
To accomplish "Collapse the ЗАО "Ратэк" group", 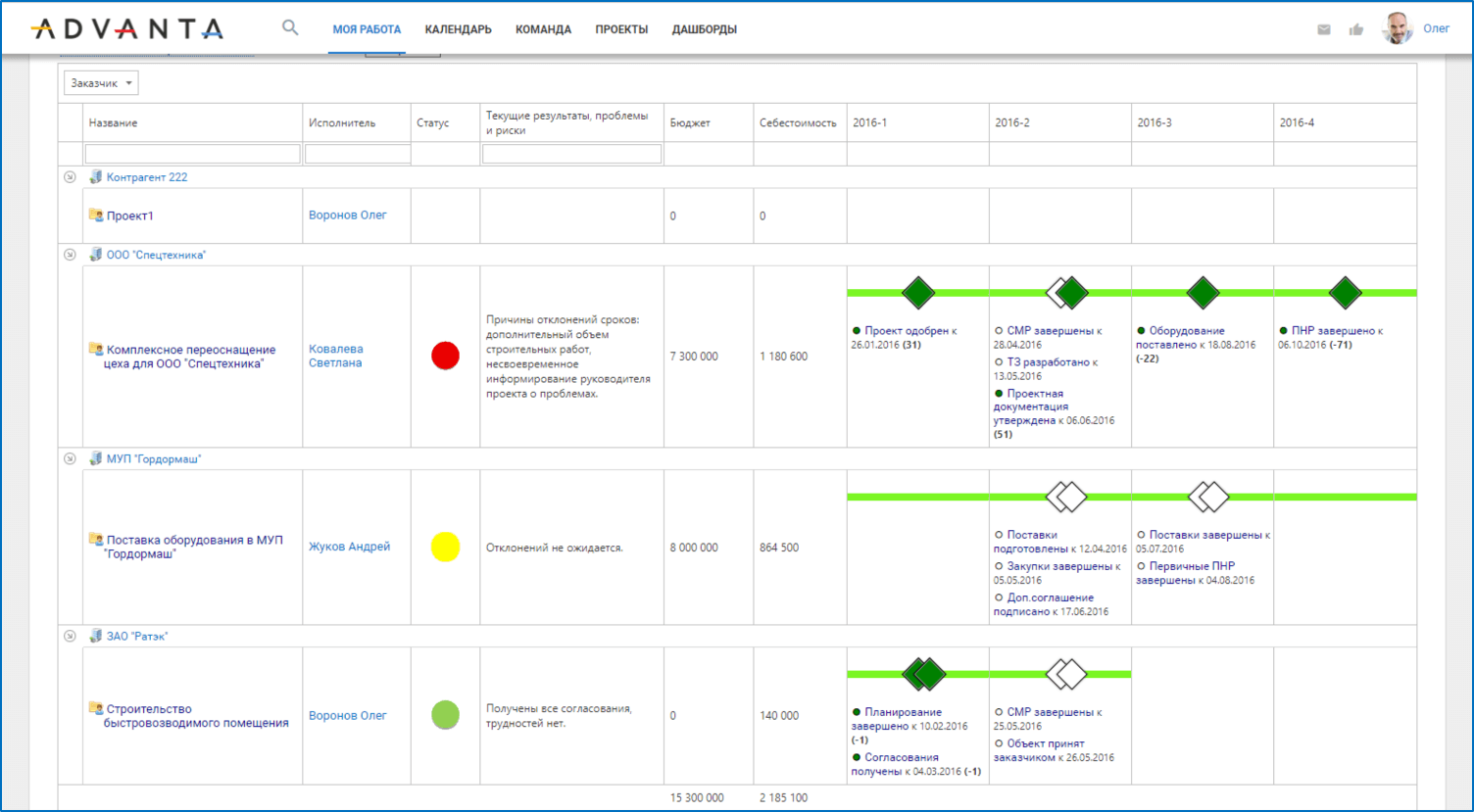I will click(70, 636).
